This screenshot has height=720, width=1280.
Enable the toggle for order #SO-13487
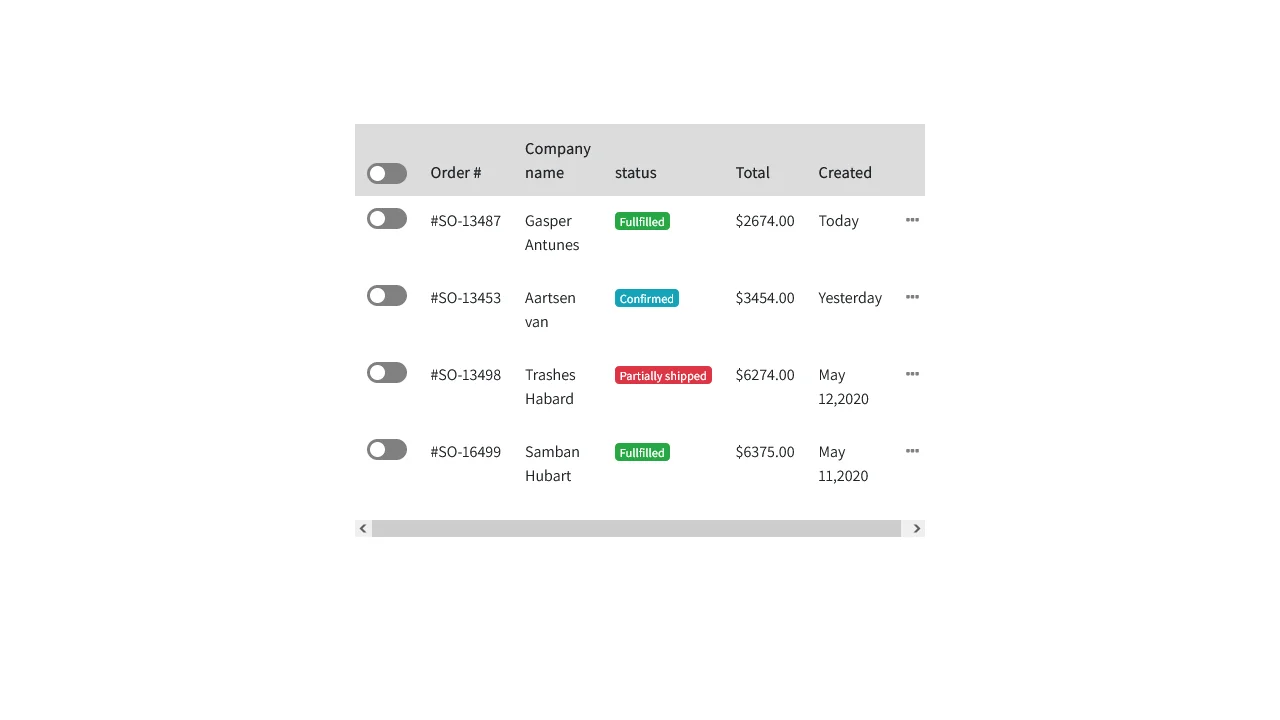(387, 218)
